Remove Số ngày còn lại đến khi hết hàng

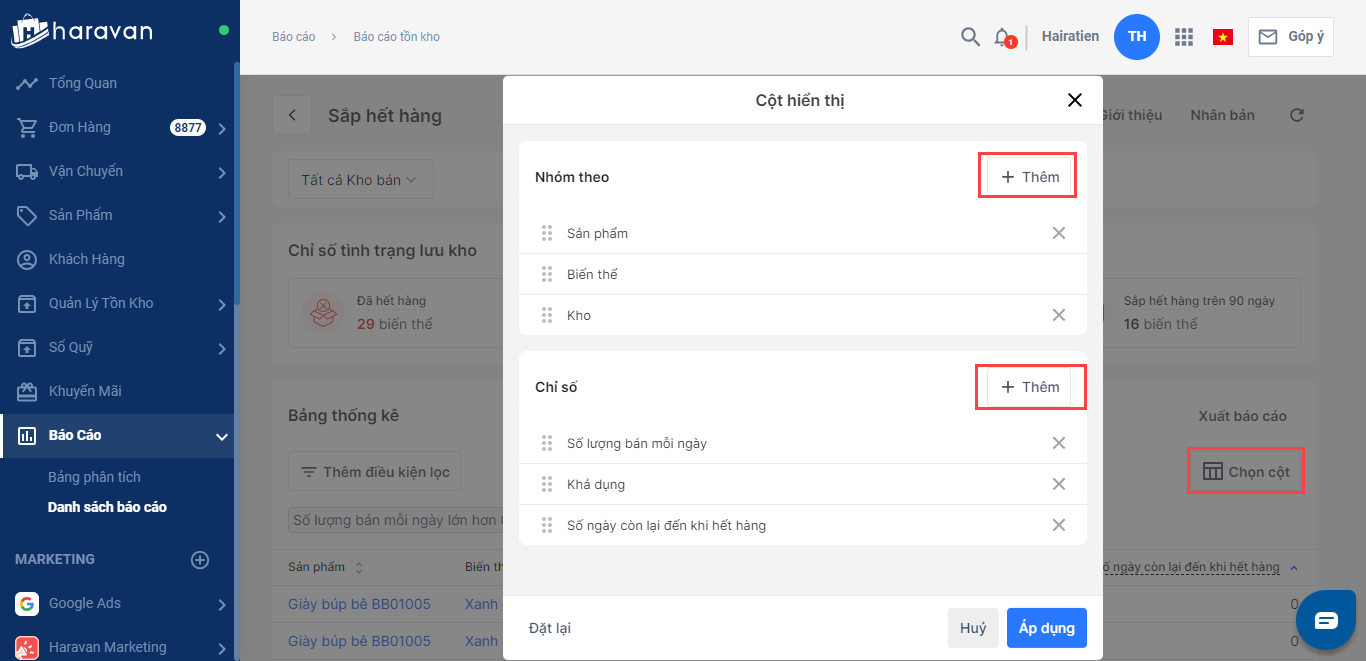(1059, 525)
